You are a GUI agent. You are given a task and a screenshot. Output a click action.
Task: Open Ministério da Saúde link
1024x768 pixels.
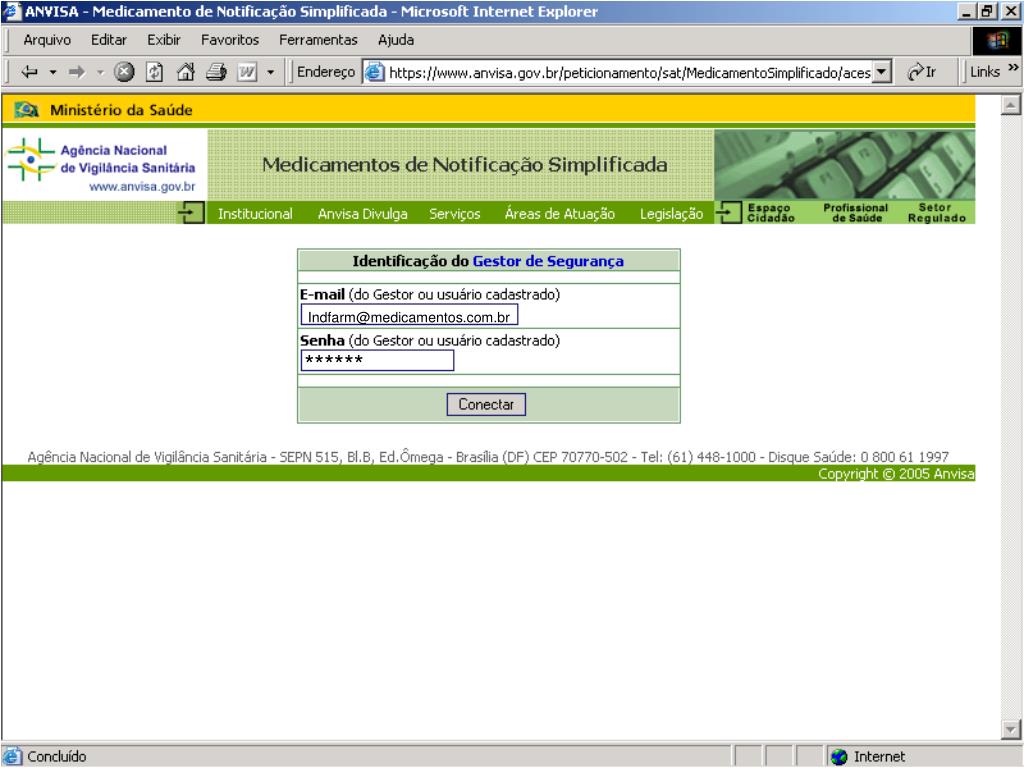point(121,110)
